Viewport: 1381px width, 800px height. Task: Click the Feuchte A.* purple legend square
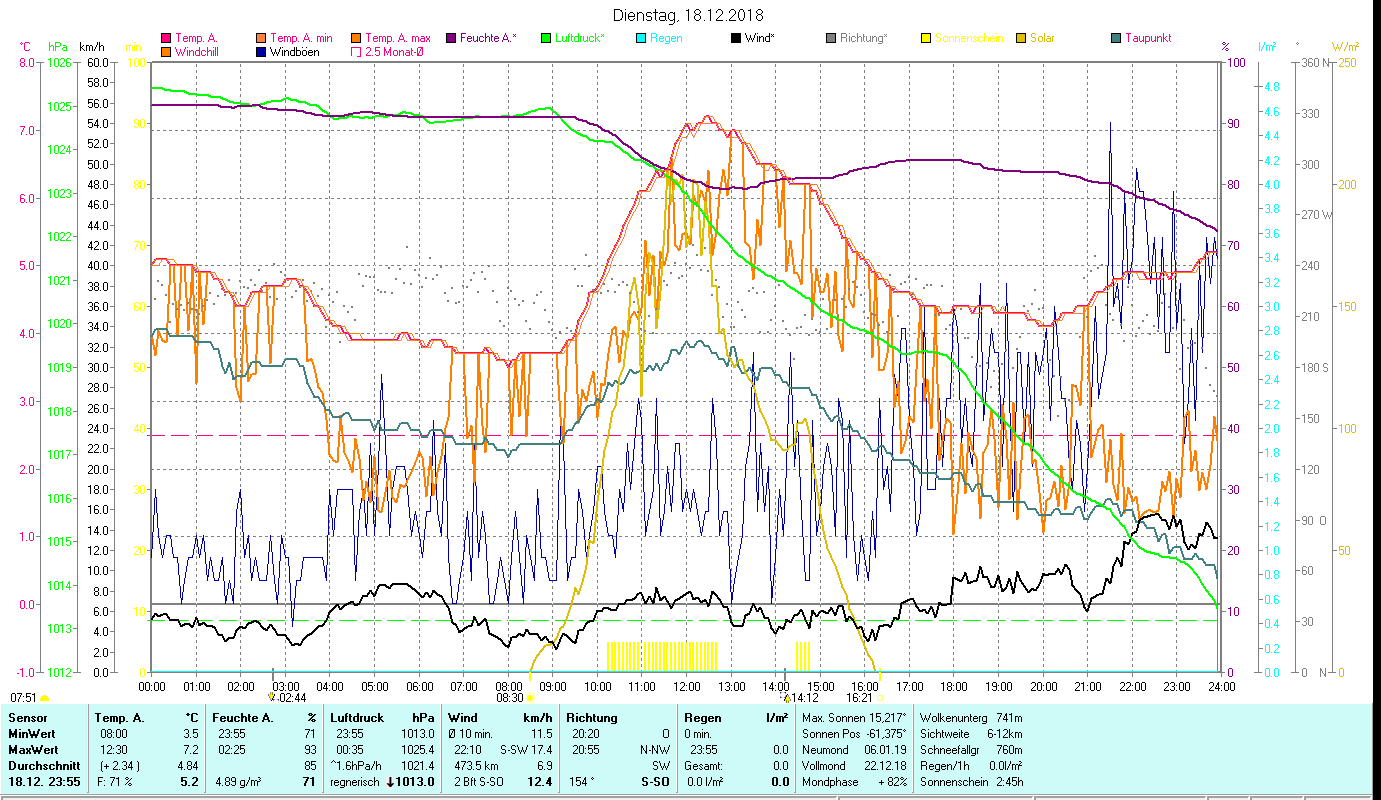pos(451,38)
